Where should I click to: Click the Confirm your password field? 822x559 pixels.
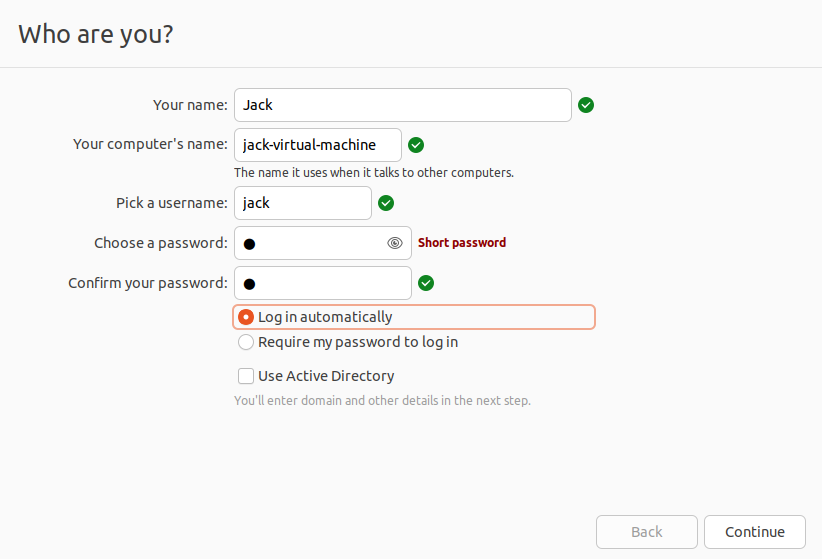[322, 283]
